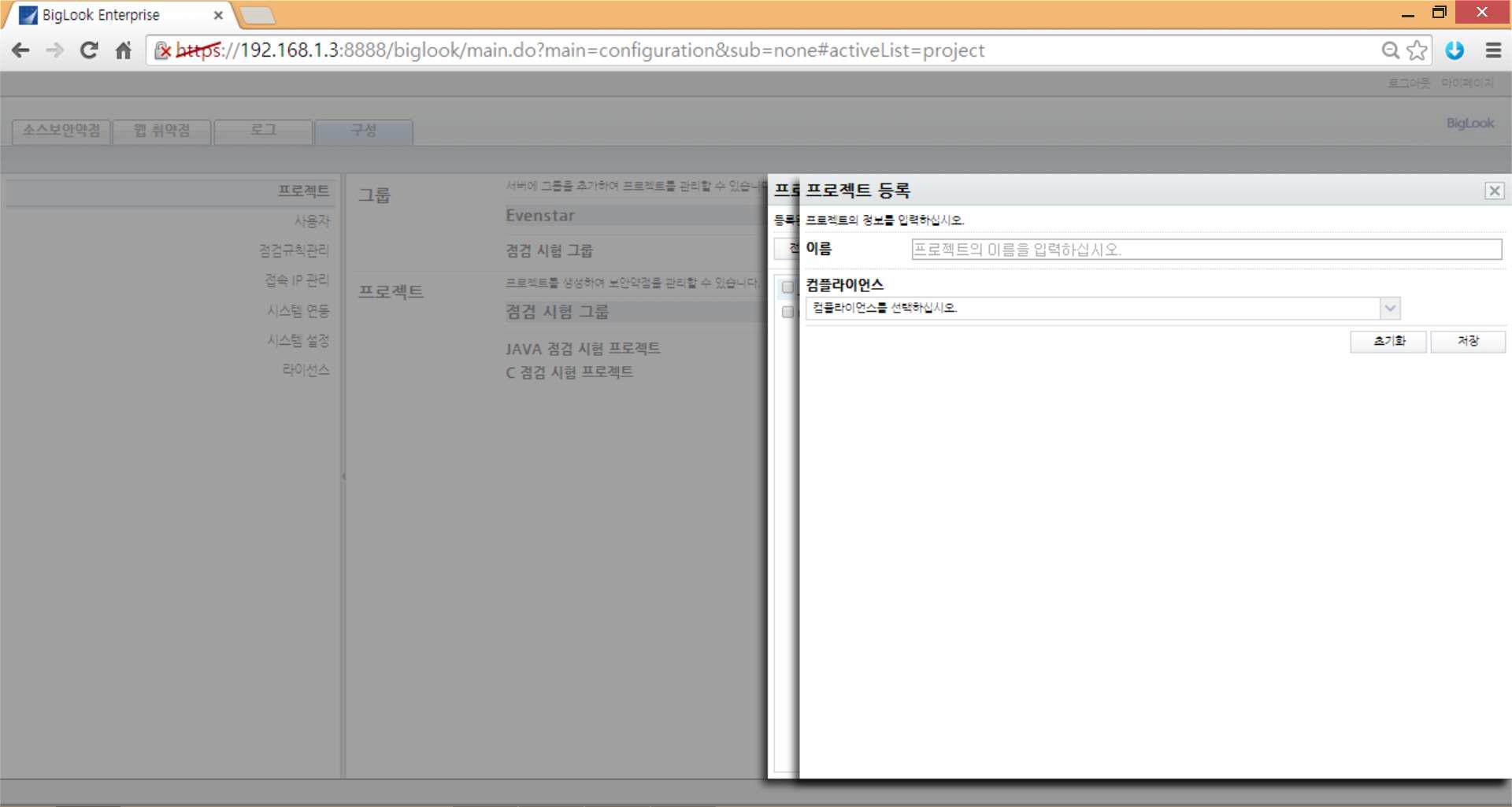Click the browser Forward arrow

coord(54,50)
